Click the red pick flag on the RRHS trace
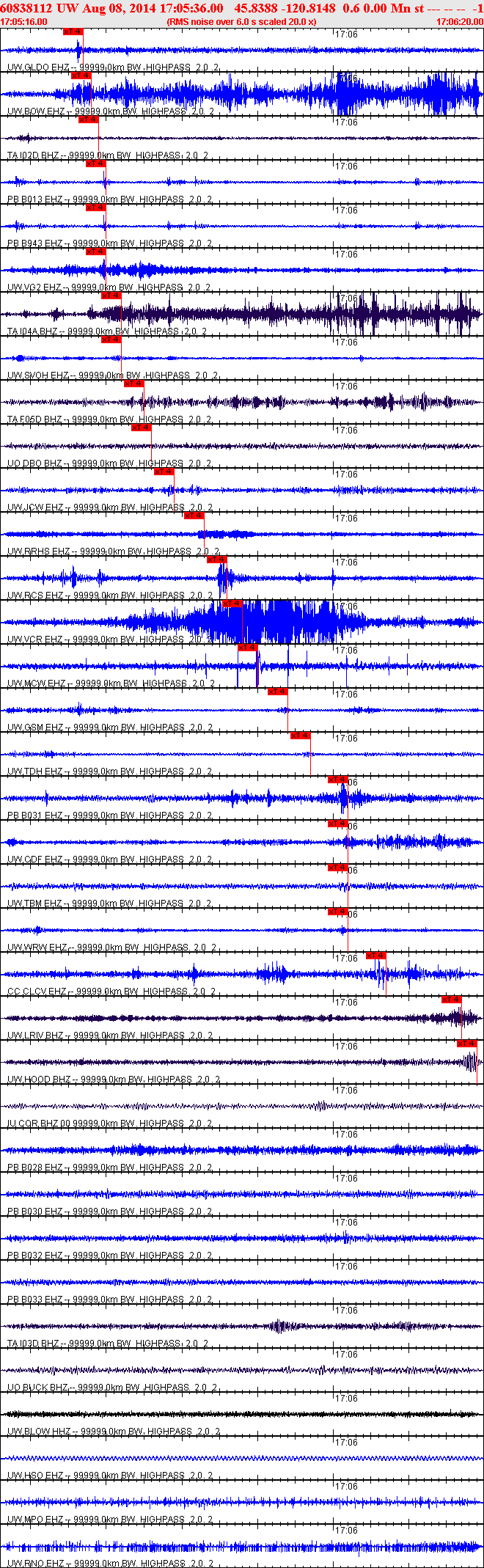484x1568 pixels. 194,516
